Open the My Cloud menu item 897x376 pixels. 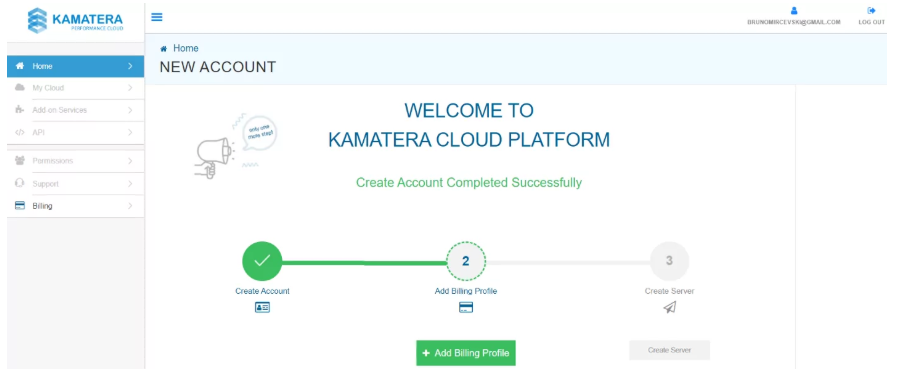(76, 88)
